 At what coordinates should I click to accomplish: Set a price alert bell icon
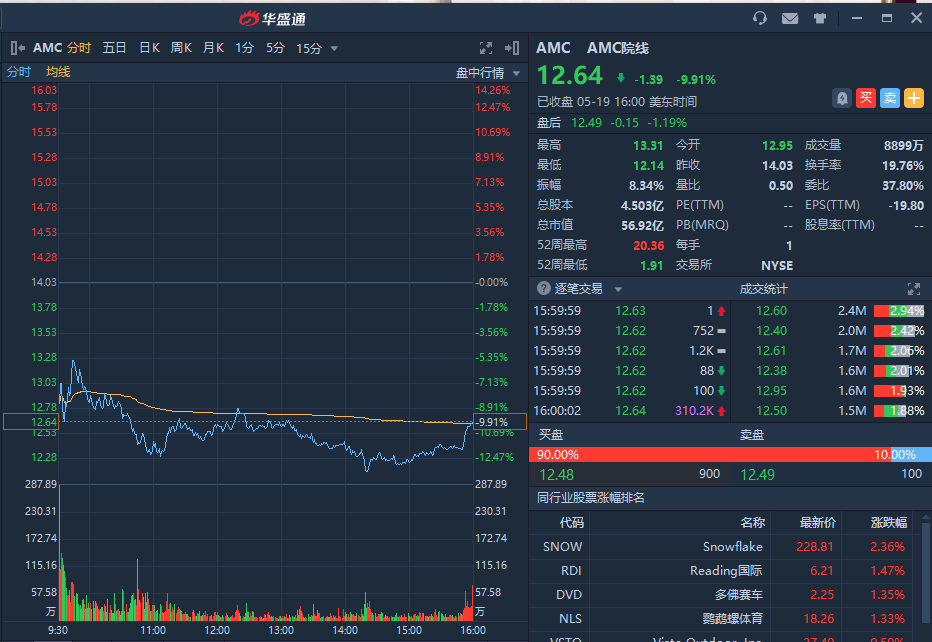(x=842, y=98)
